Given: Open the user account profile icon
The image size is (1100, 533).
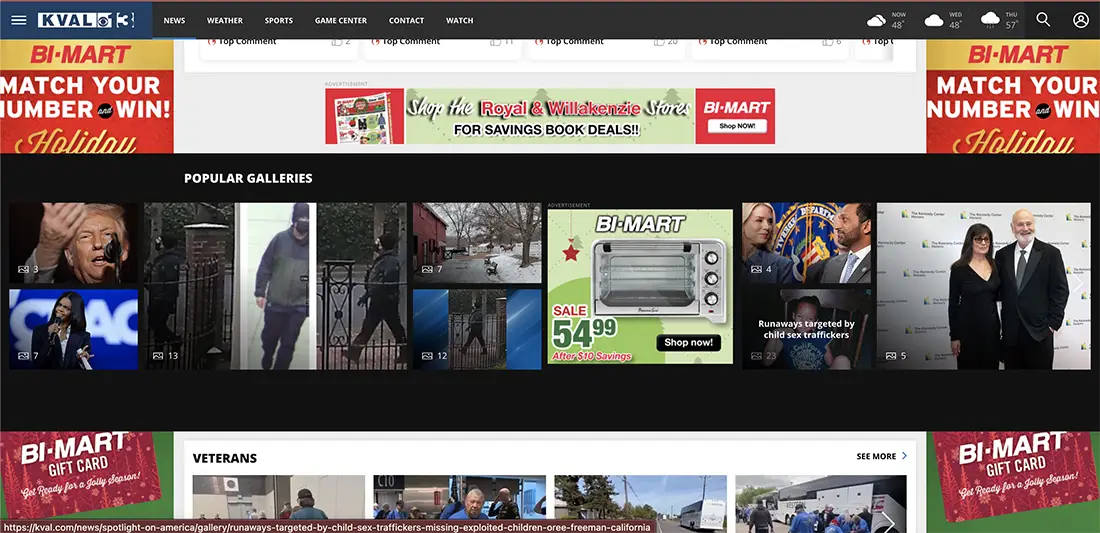Looking at the screenshot, I should pyautogui.click(x=1080, y=20).
